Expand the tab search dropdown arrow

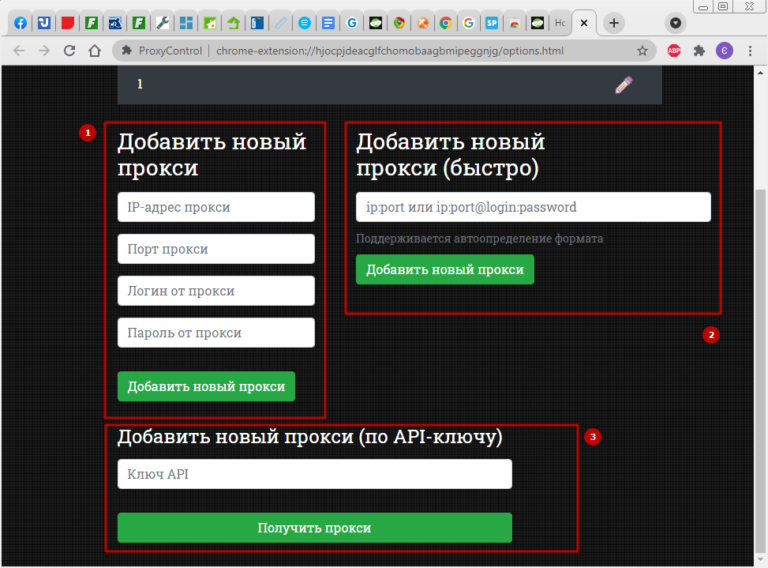(677, 22)
